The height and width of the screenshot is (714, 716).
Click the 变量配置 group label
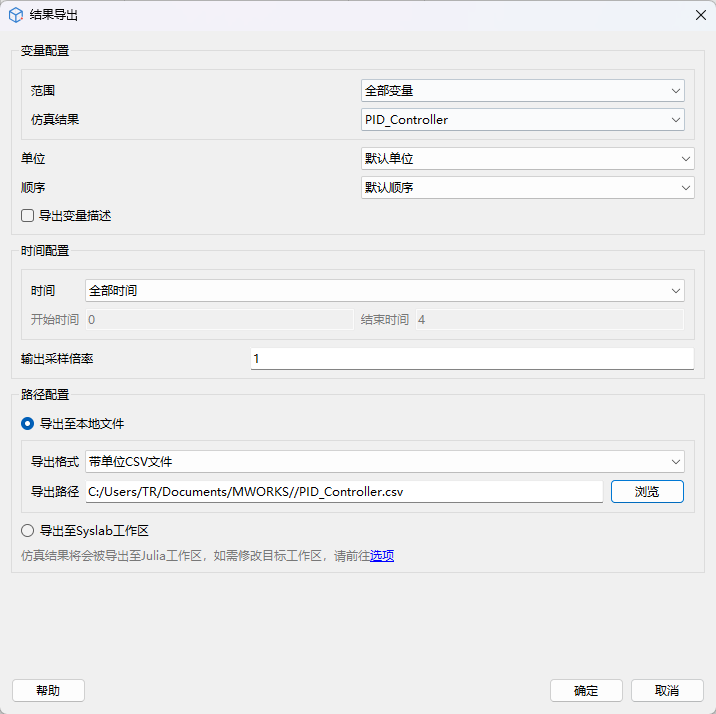(x=45, y=51)
